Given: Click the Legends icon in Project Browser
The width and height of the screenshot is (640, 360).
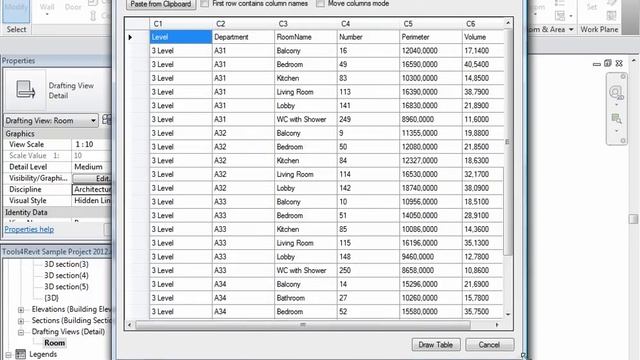Looking at the screenshot, I should pyautogui.click(x=20, y=354).
